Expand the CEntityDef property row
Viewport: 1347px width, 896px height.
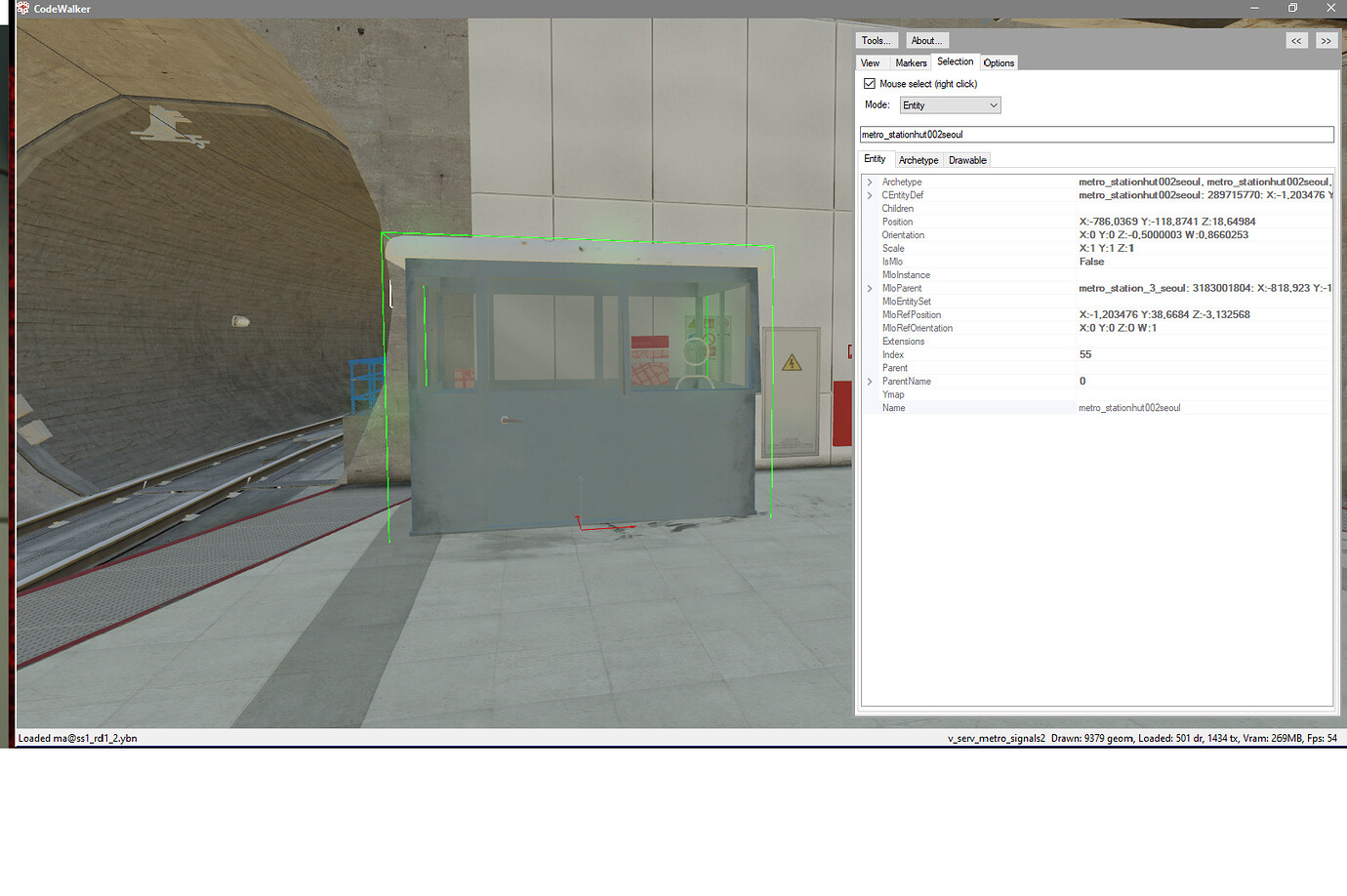pos(870,194)
